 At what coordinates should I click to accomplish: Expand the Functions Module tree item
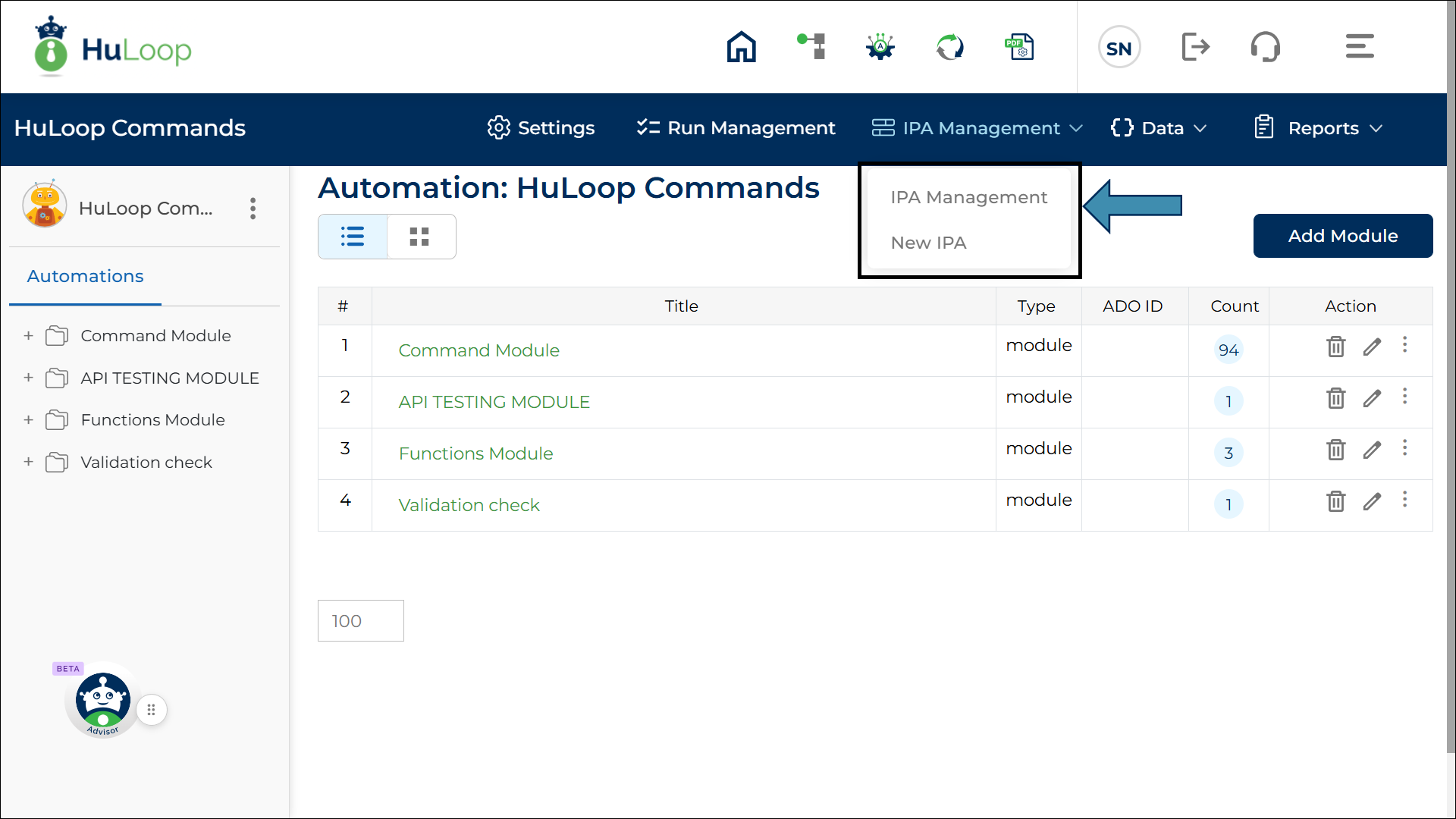[28, 419]
